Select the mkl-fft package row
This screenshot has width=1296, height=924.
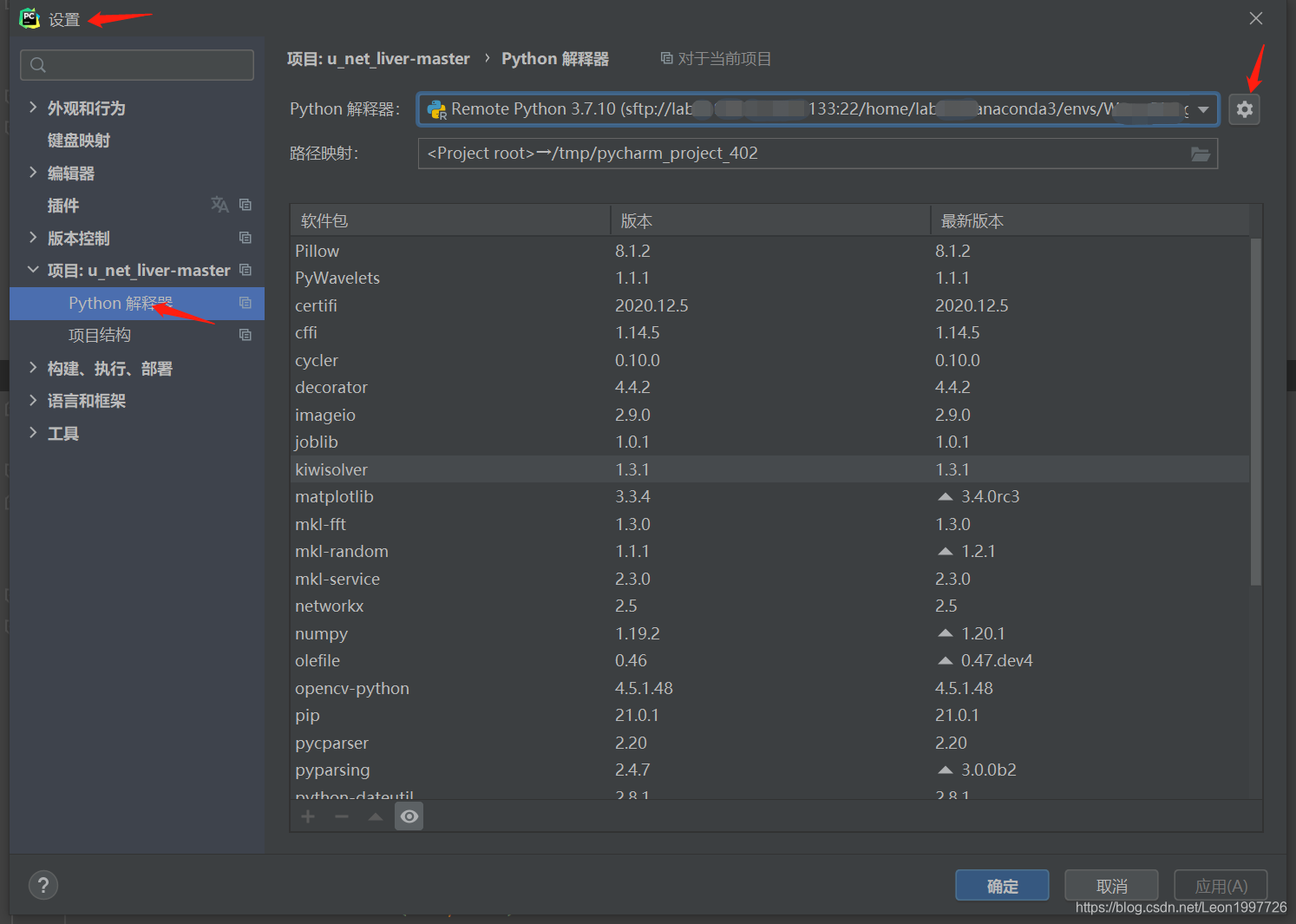click(770, 524)
